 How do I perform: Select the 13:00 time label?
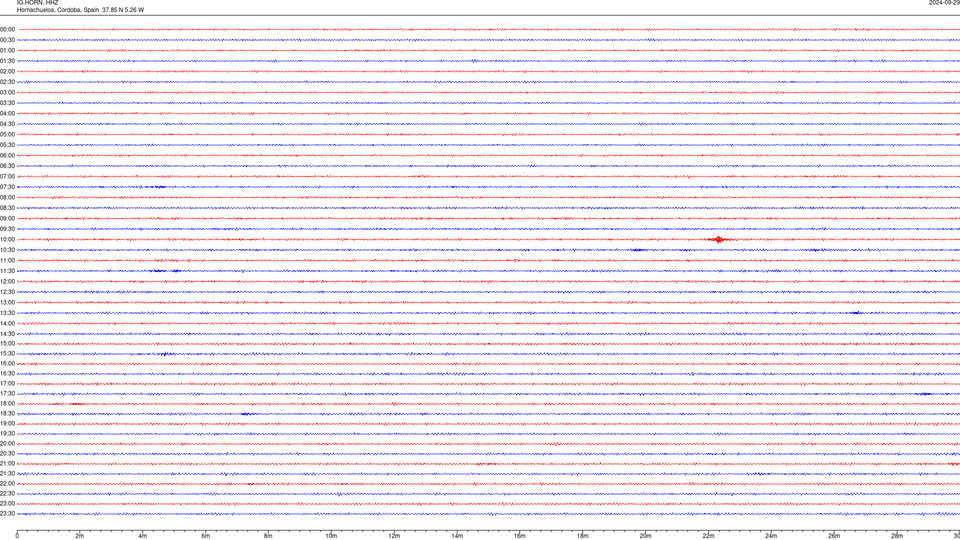tap(7, 302)
